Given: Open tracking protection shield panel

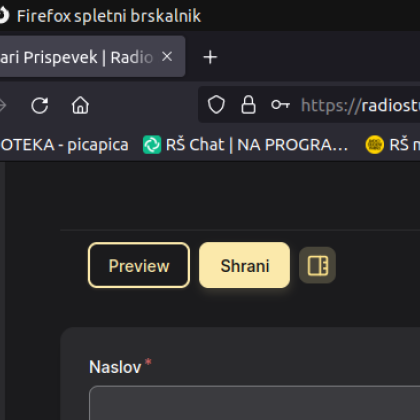Looking at the screenshot, I should tap(216, 105).
